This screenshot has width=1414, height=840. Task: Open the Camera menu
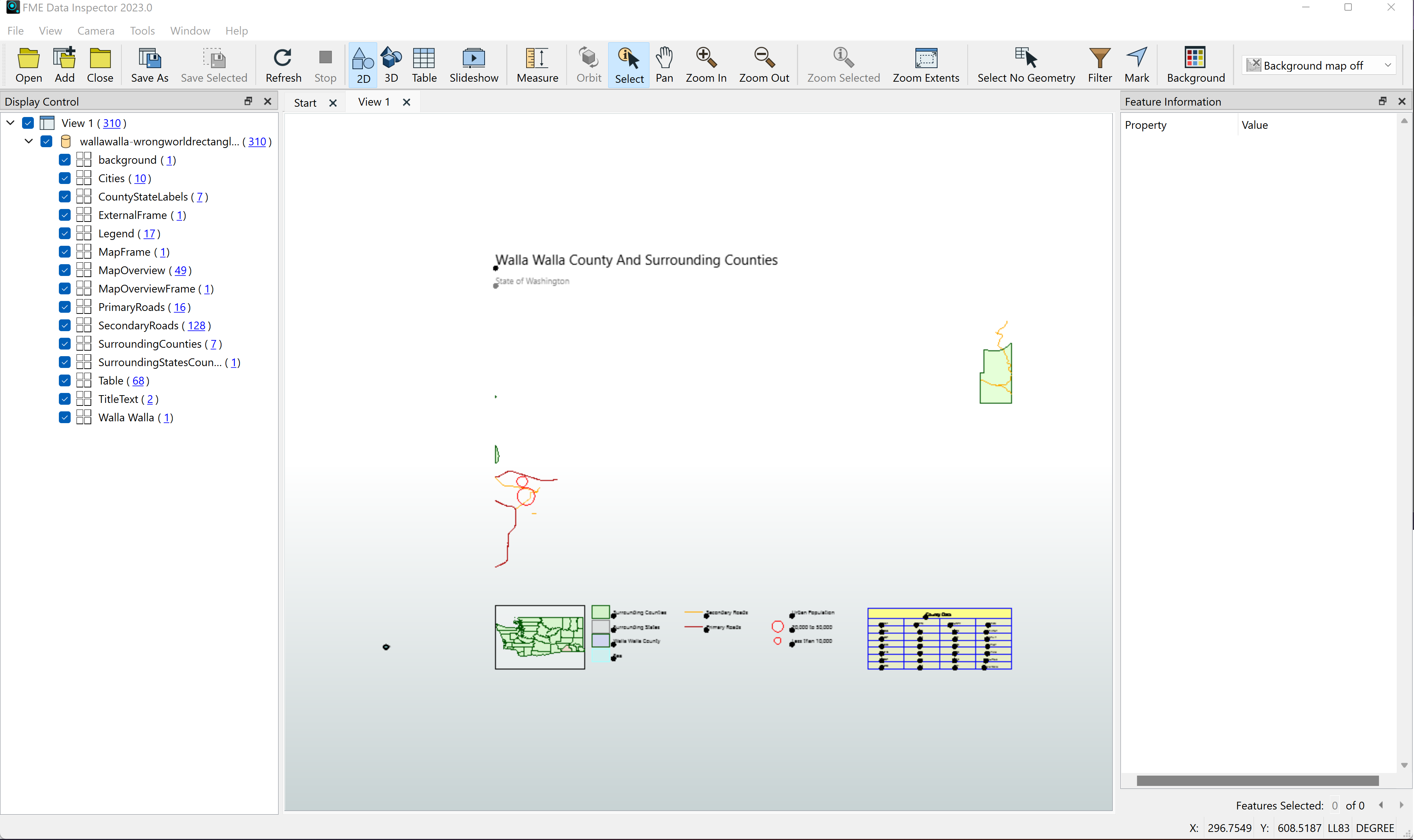click(x=96, y=31)
